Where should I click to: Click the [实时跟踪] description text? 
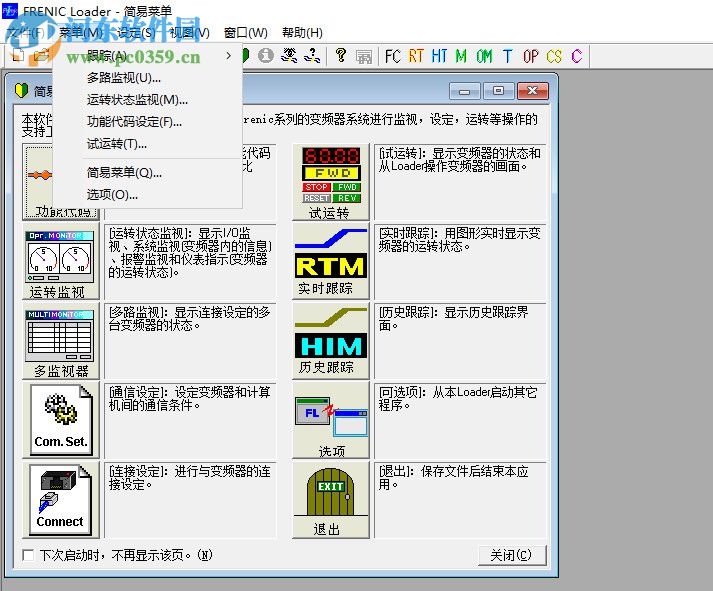(x=460, y=240)
